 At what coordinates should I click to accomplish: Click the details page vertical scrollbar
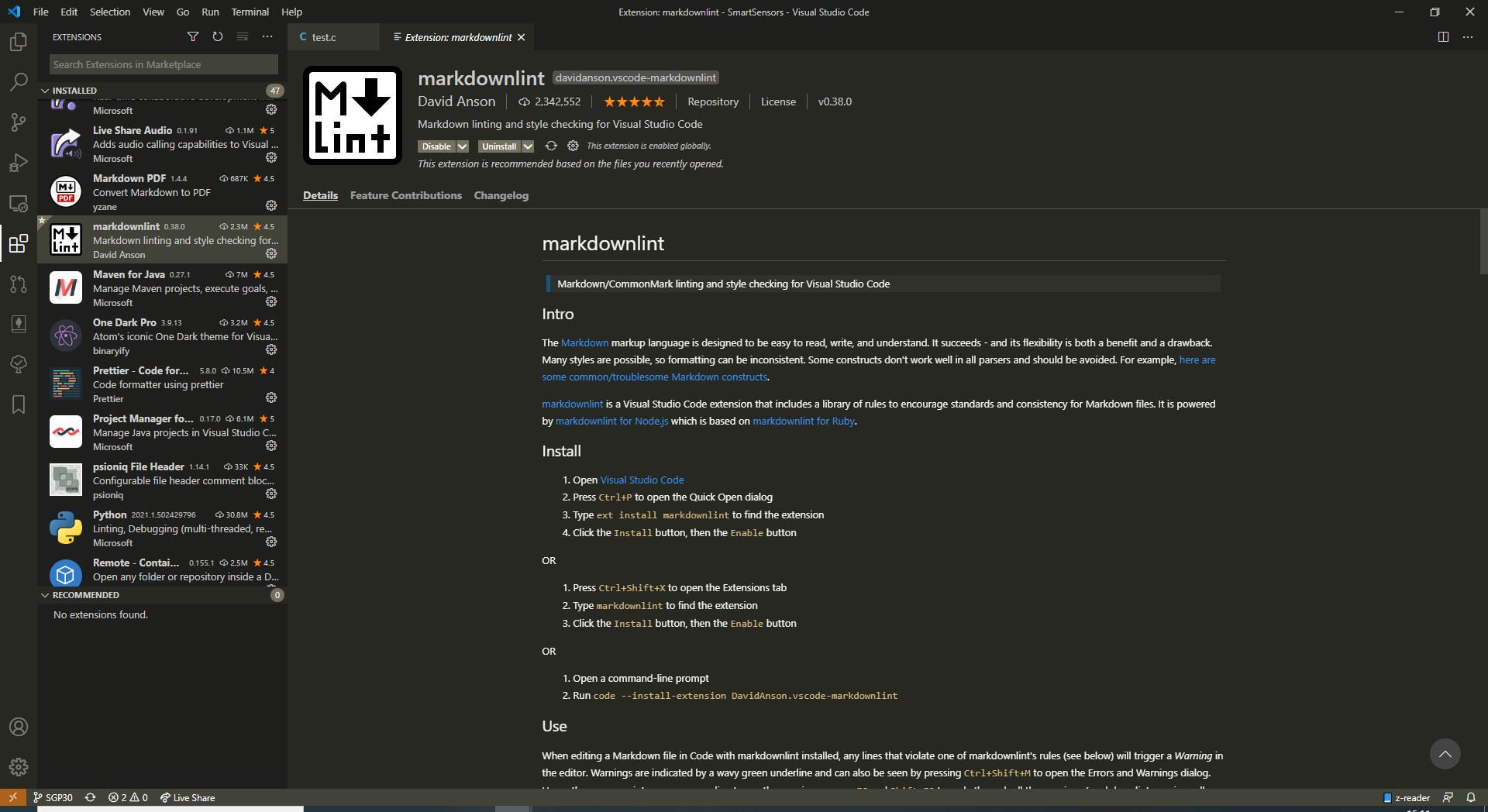(1483, 242)
